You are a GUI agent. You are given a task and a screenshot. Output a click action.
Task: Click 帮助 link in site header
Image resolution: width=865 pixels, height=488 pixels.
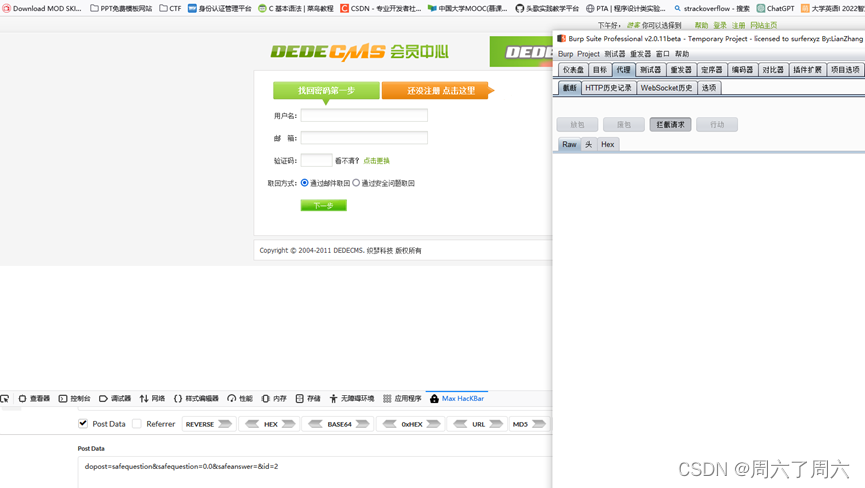coord(701,25)
